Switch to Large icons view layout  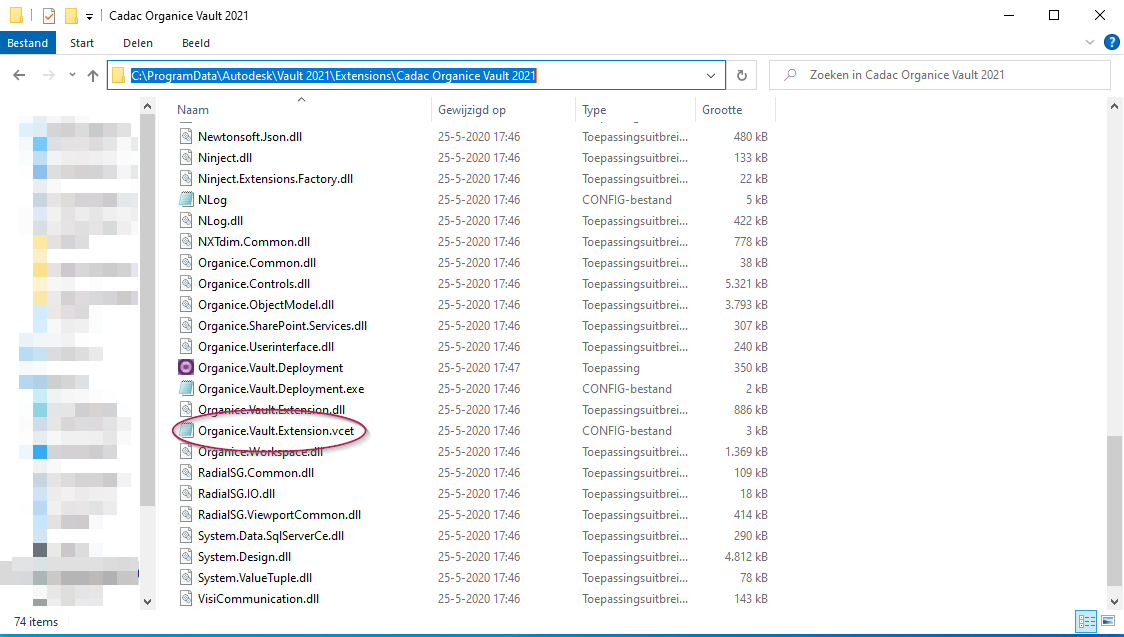coord(1106,621)
